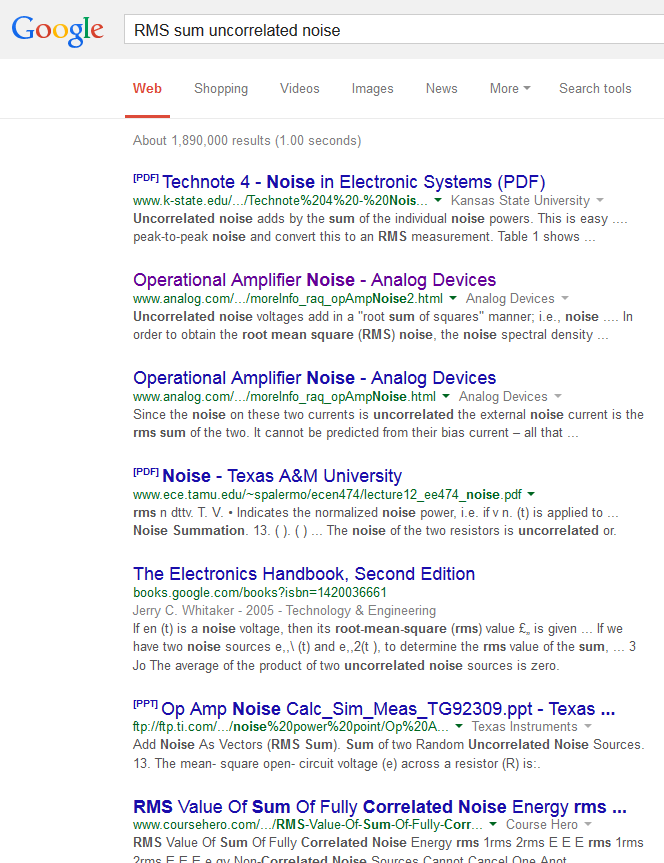This screenshot has width=664, height=863.
Task: Click the Course Hero source label
Action: 542,824
